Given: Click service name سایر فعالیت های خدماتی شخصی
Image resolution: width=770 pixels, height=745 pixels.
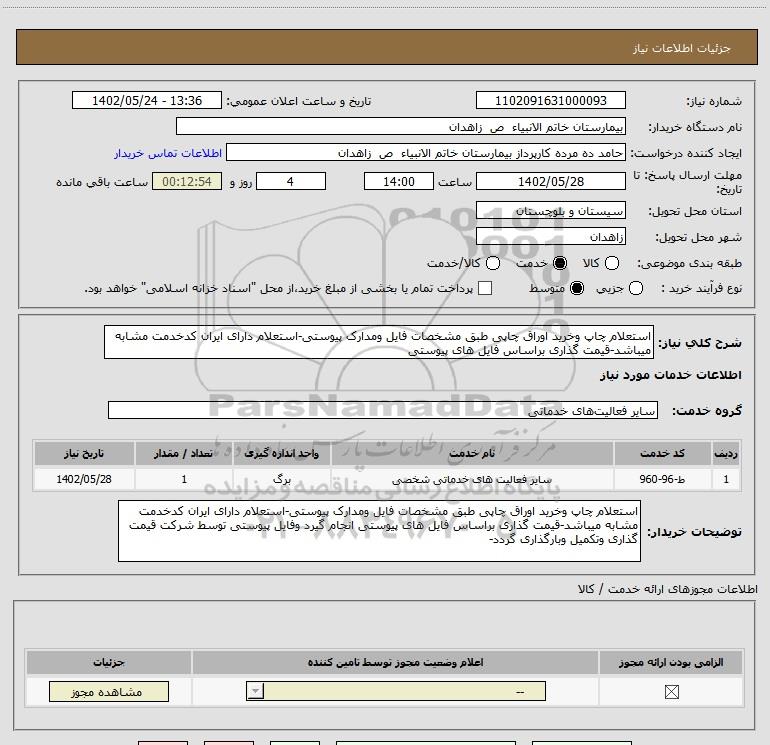Looking at the screenshot, I should pos(472,479).
